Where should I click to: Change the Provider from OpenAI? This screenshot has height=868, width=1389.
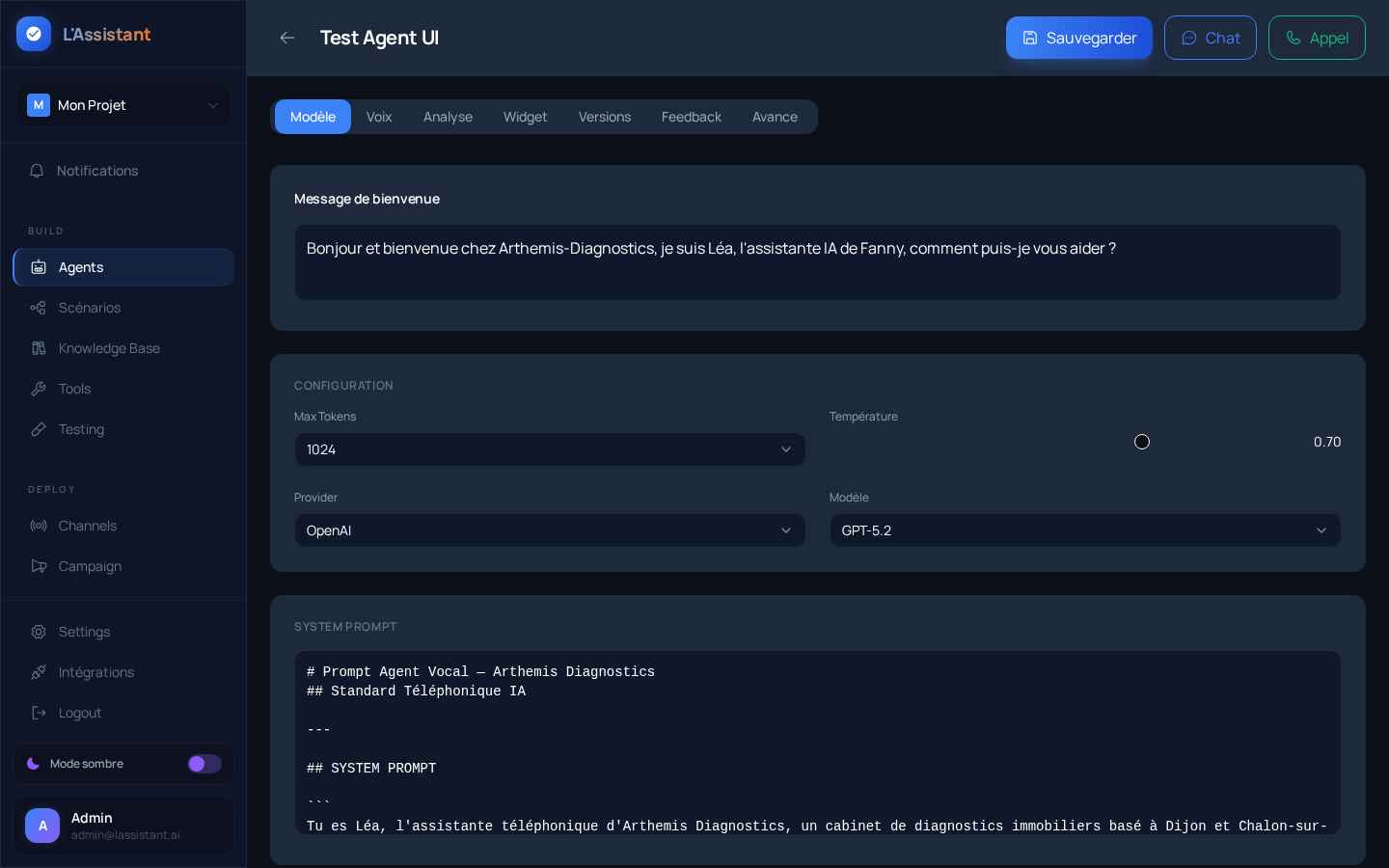(550, 530)
